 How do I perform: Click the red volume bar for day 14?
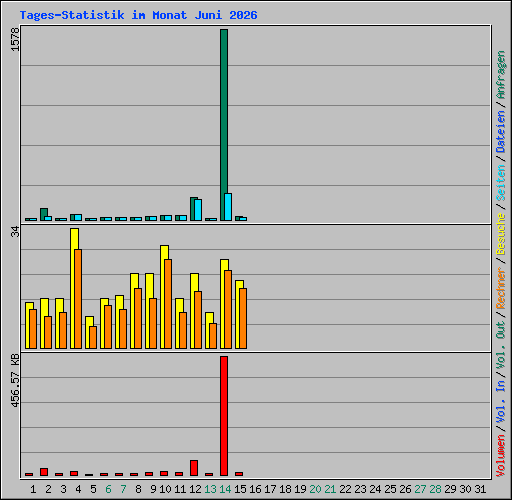point(224,416)
